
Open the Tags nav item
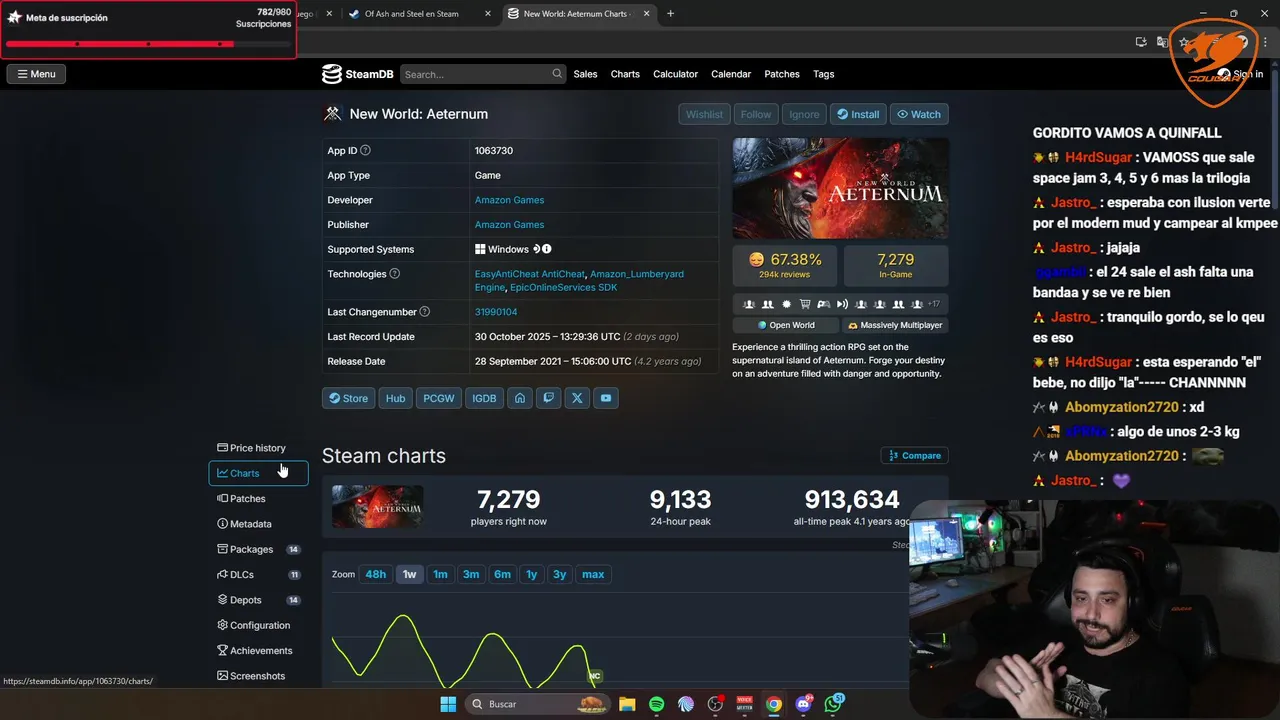[823, 74]
